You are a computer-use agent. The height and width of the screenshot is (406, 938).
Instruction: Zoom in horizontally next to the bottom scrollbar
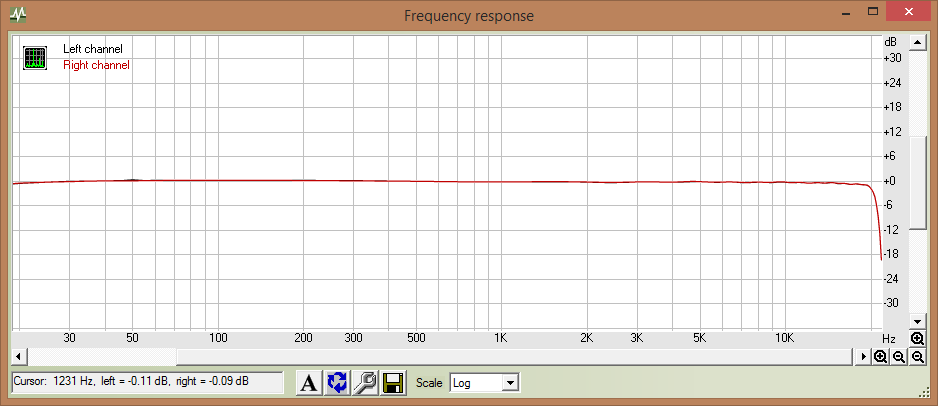tap(880, 357)
